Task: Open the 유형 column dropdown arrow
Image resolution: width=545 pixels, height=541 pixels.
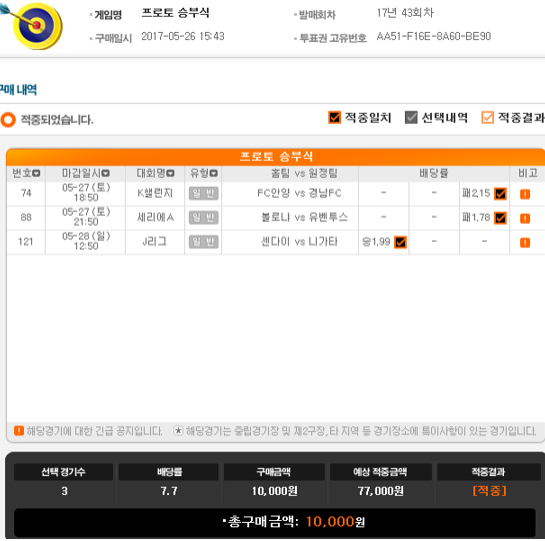Action: coord(214,173)
